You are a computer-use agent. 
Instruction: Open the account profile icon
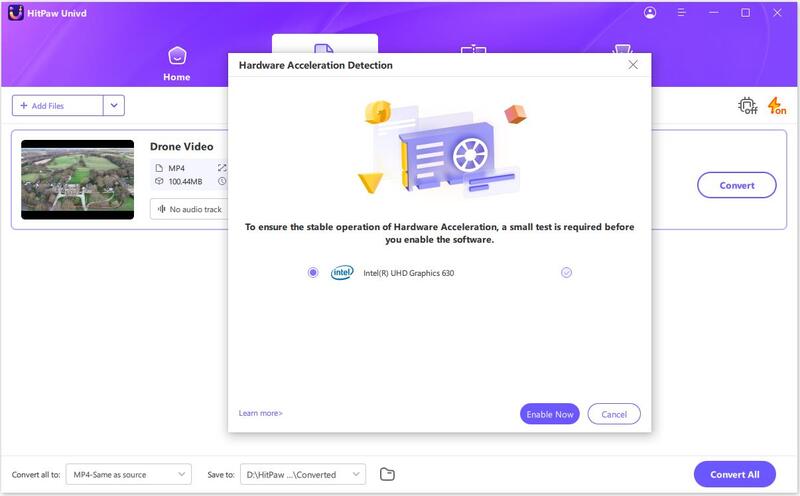pyautogui.click(x=649, y=13)
